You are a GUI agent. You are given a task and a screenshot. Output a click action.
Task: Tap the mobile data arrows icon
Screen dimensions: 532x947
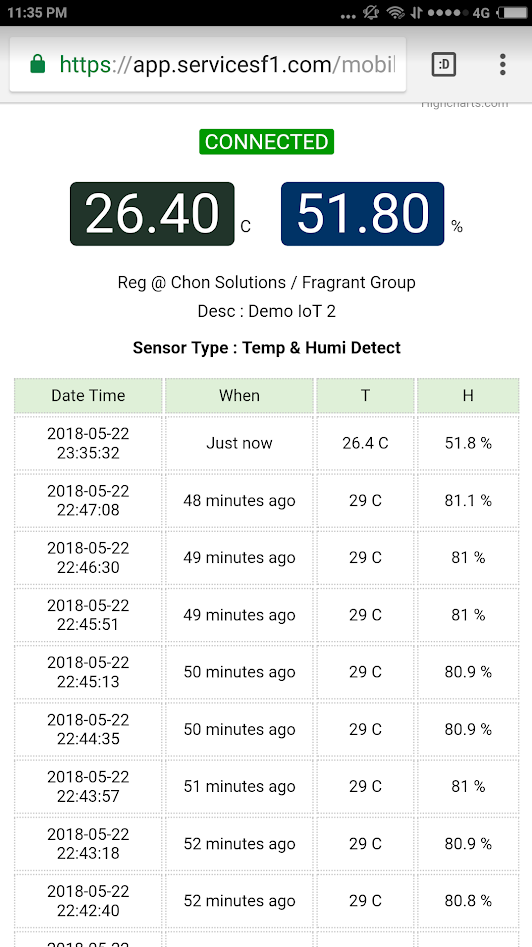pyautogui.click(x=416, y=13)
